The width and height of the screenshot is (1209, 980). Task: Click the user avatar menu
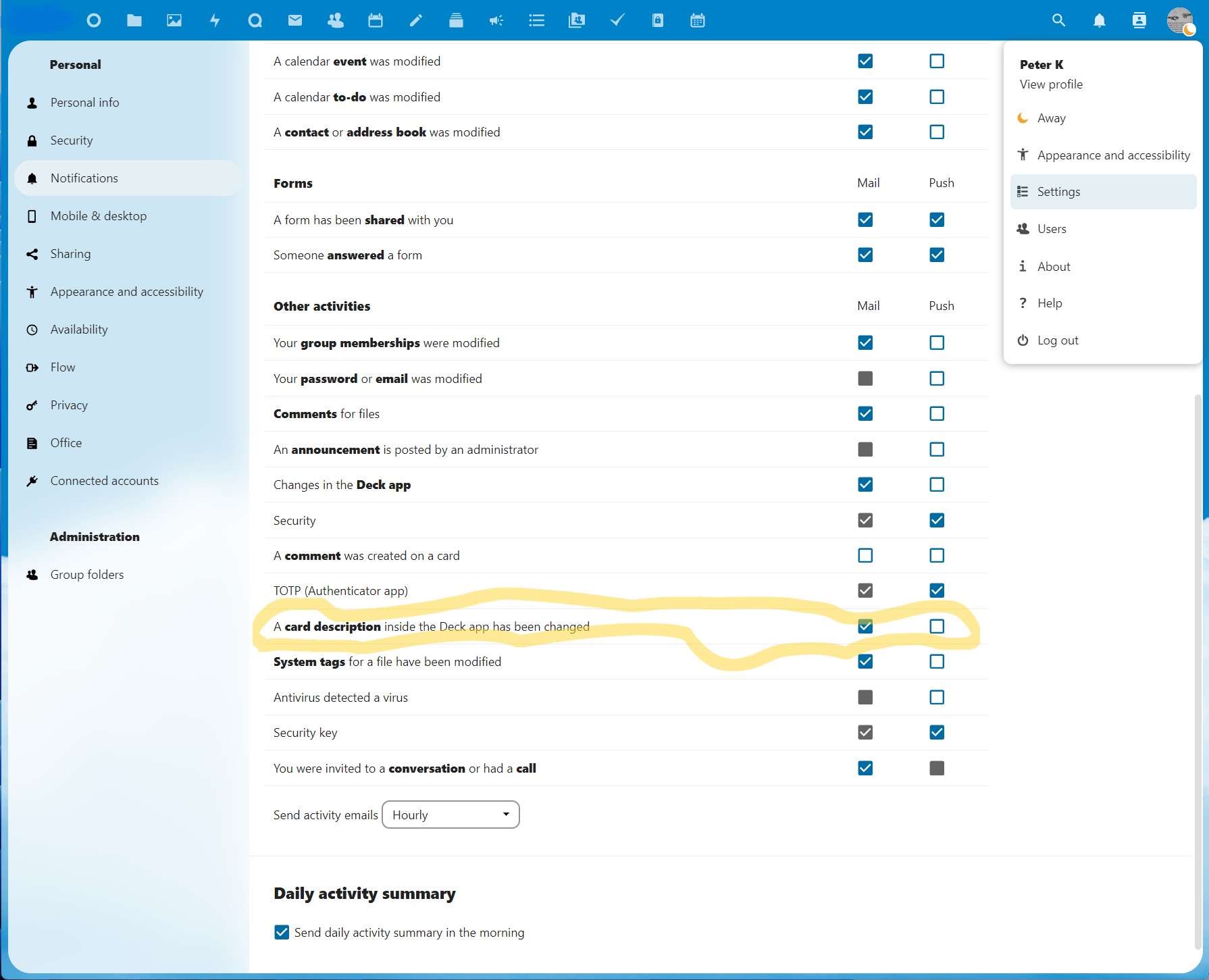(1179, 20)
